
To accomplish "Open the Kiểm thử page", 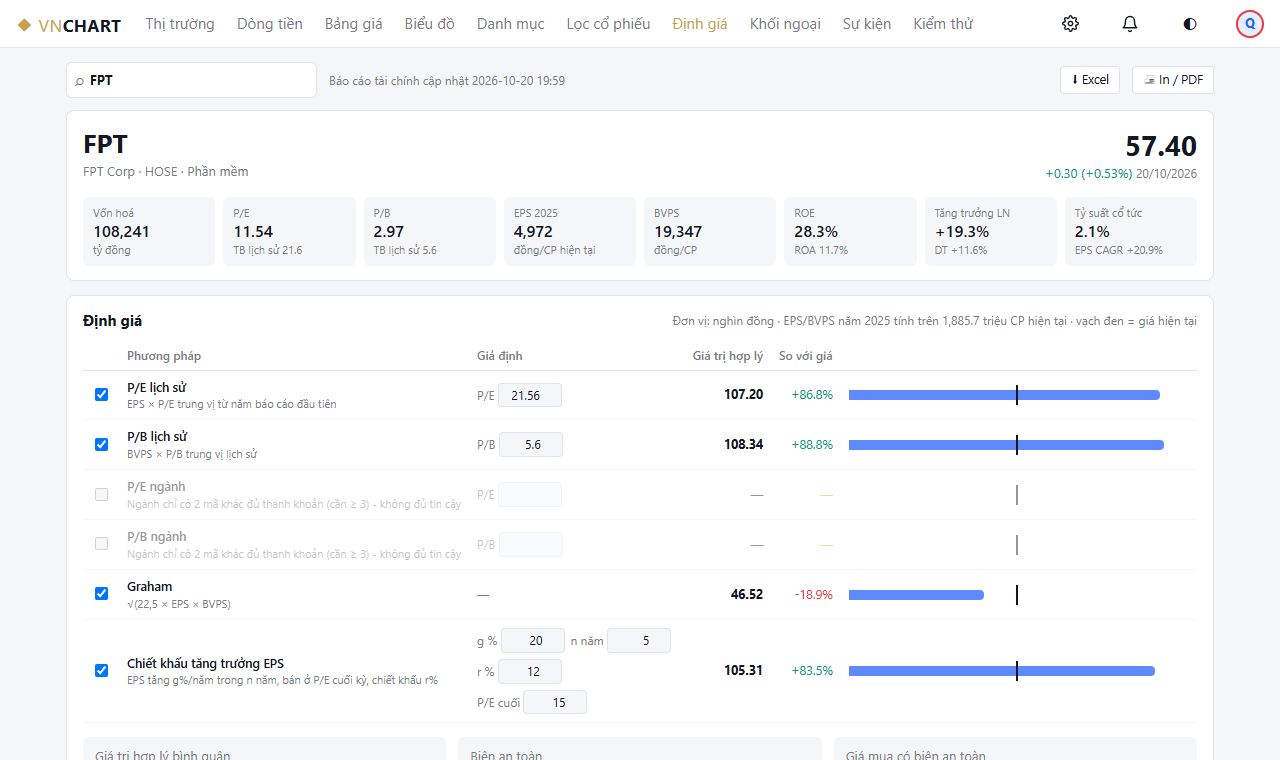I will [943, 24].
